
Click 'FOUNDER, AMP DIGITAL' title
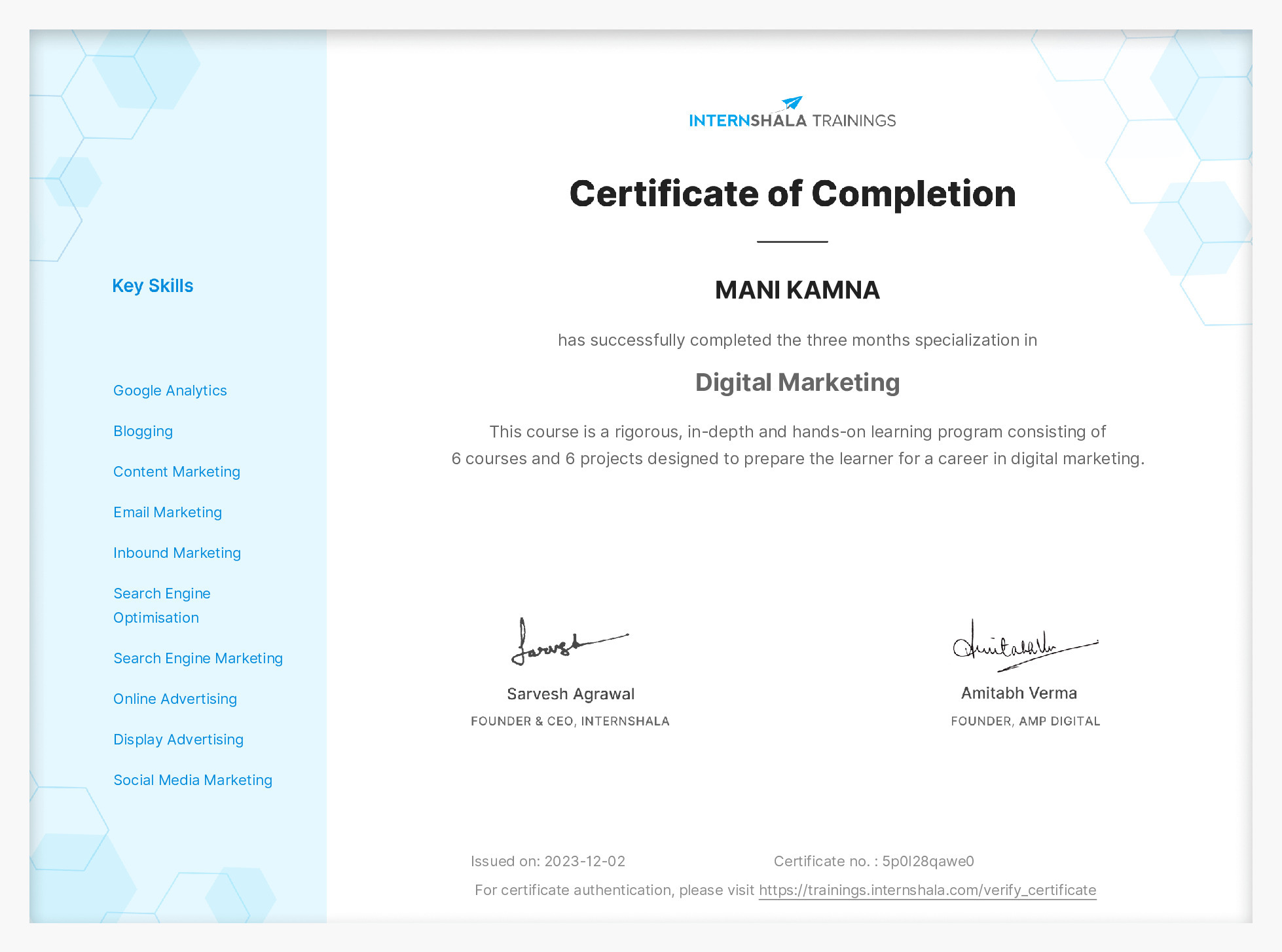click(1025, 722)
